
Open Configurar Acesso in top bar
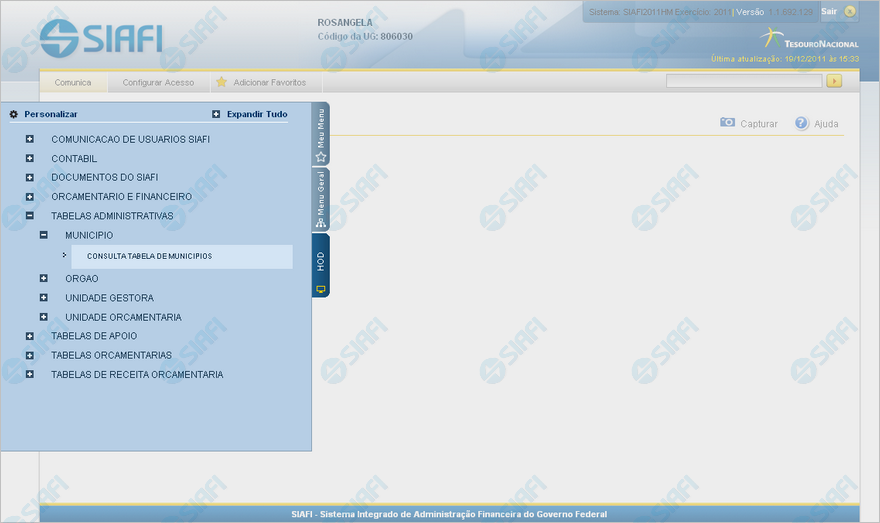pyautogui.click(x=158, y=82)
